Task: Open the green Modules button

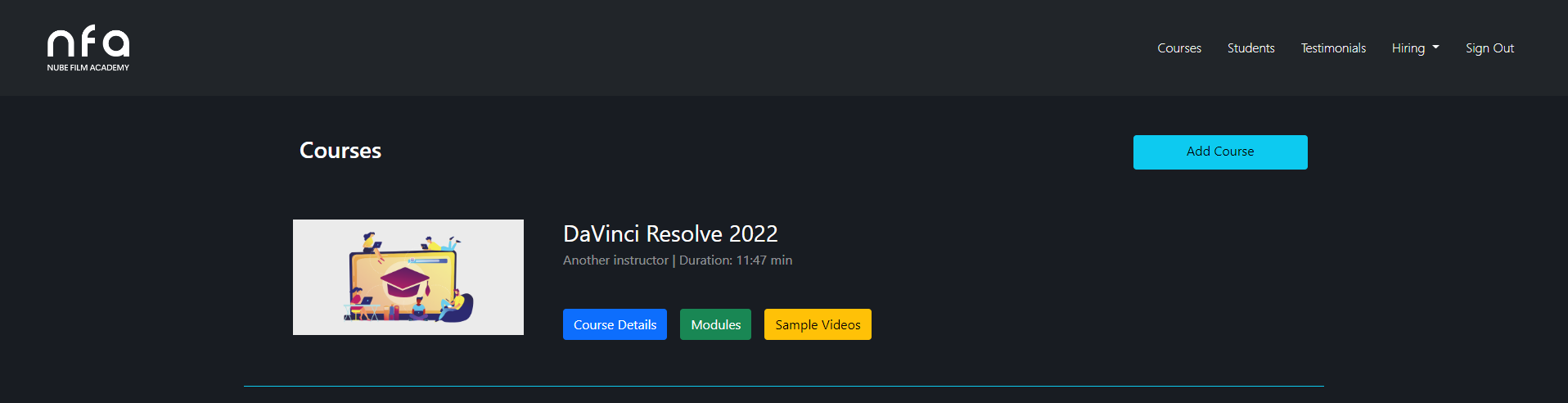Action: [x=715, y=324]
